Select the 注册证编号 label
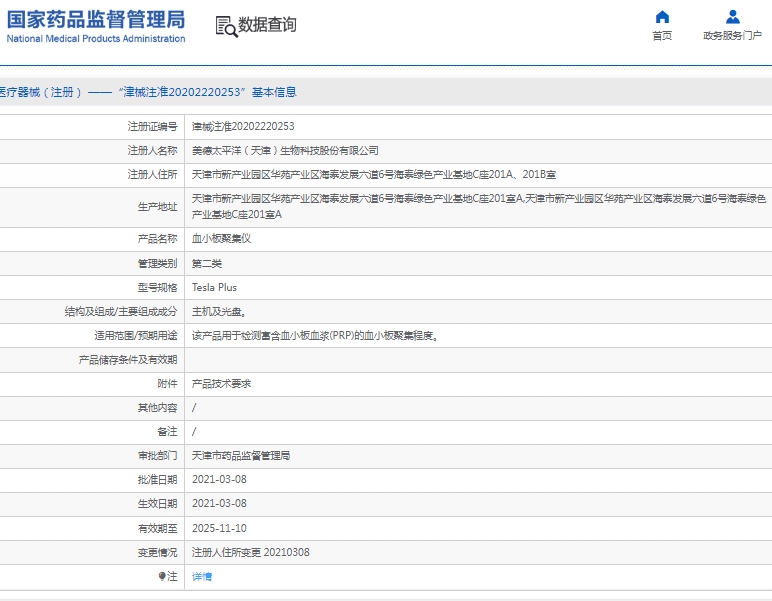Viewport: 772px width, 601px height. pos(153,127)
